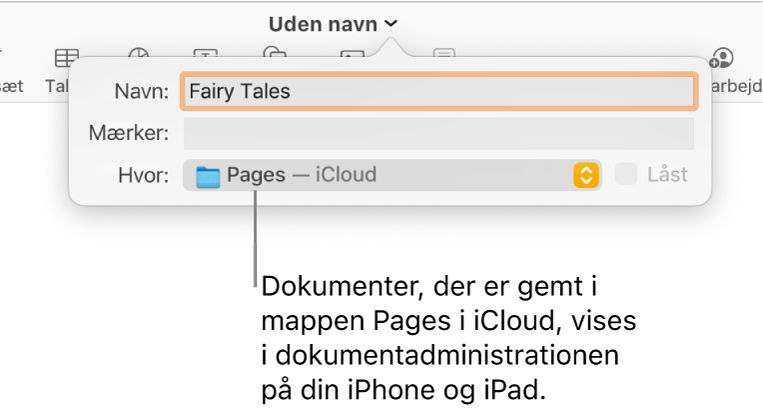The image size is (763, 410).
Task: Click the Samarbejd toolbar label
Action: 736,87
